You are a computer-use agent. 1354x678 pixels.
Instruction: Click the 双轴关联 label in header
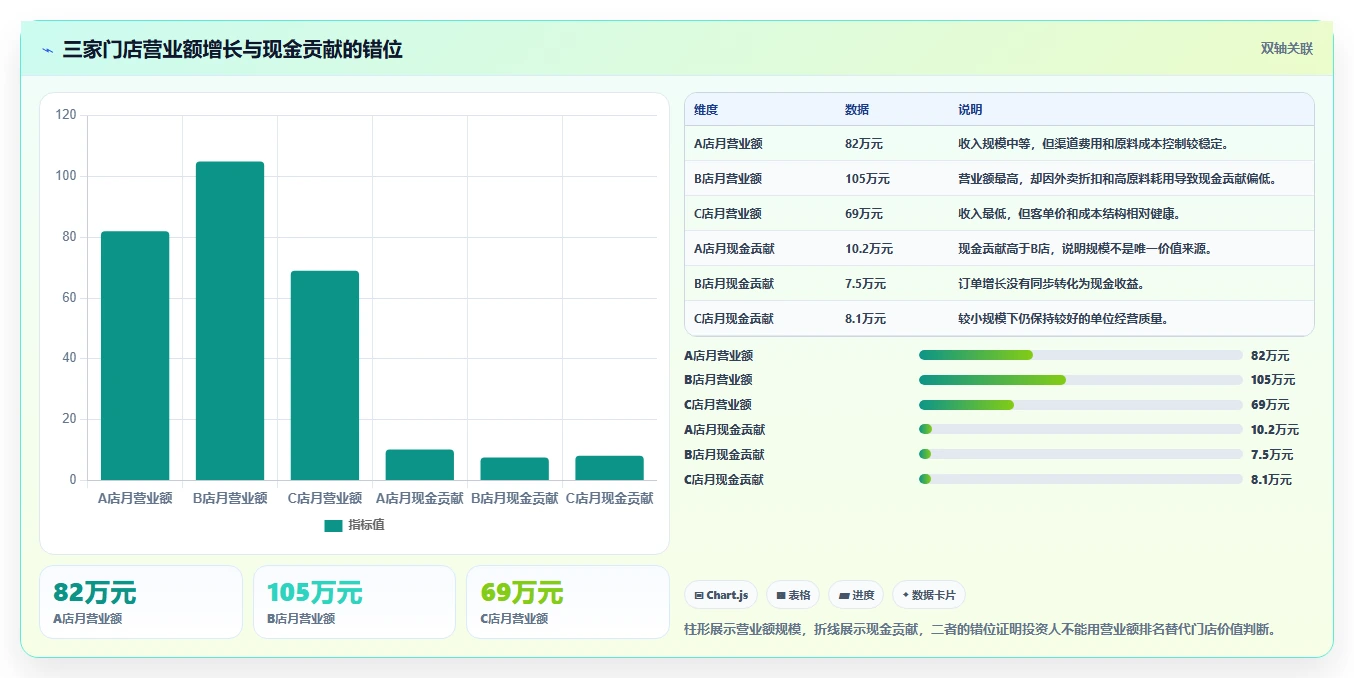1286,49
